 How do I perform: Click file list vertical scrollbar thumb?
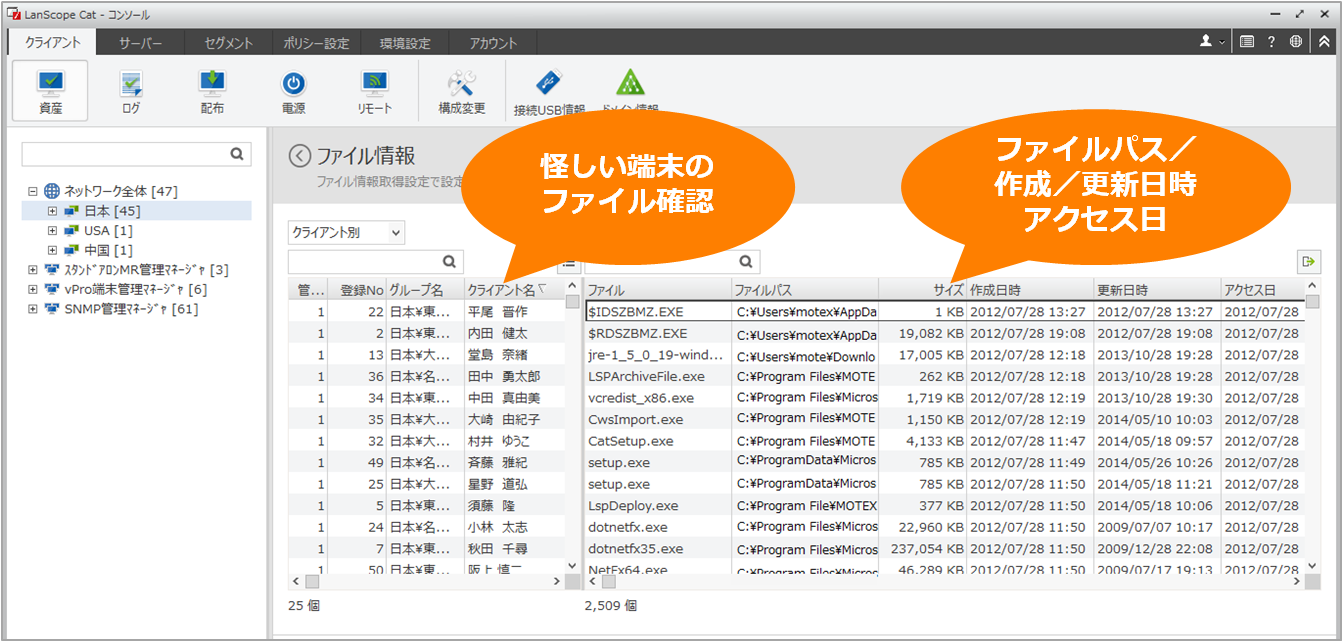[1313, 302]
